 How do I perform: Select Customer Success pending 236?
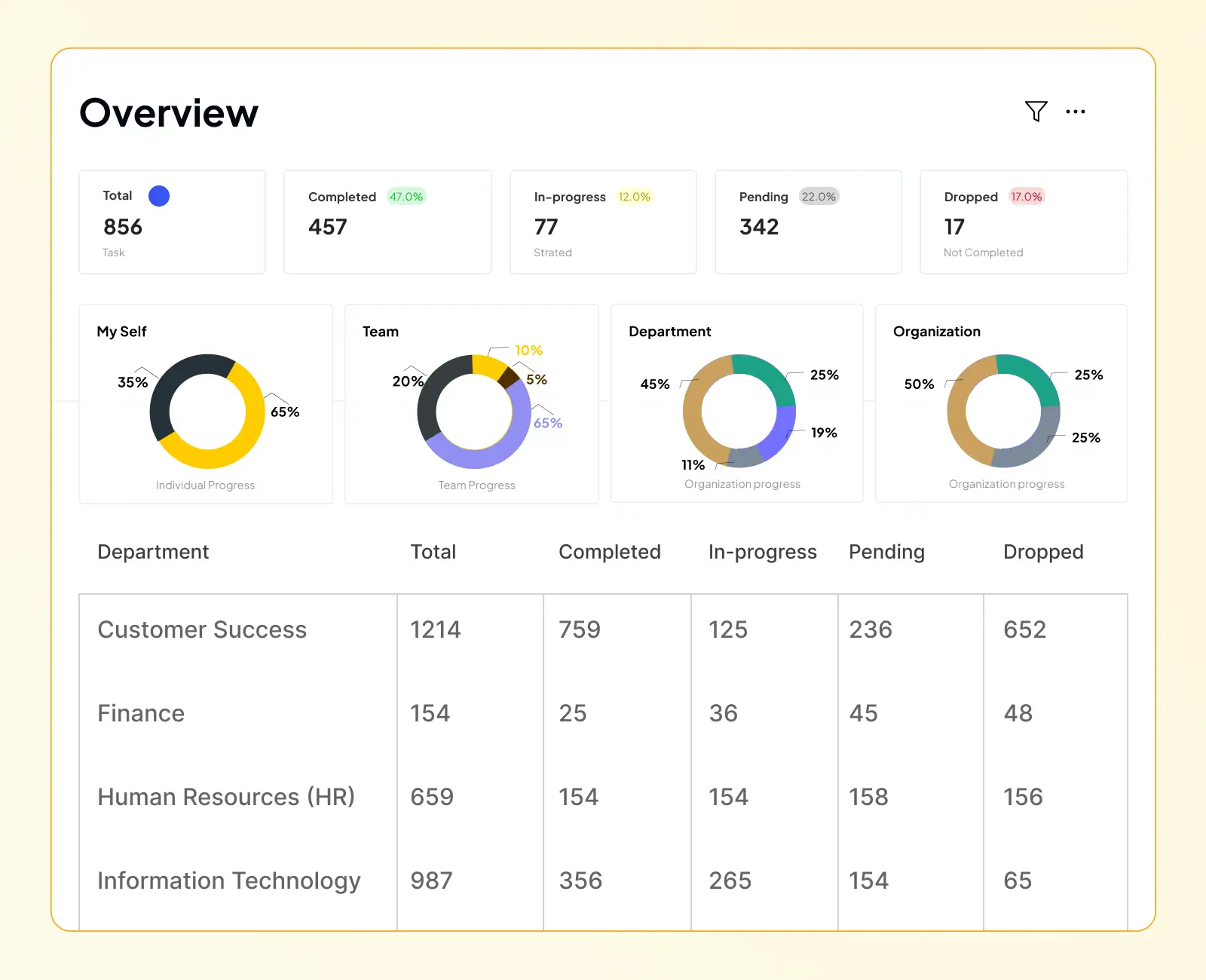coord(871,629)
